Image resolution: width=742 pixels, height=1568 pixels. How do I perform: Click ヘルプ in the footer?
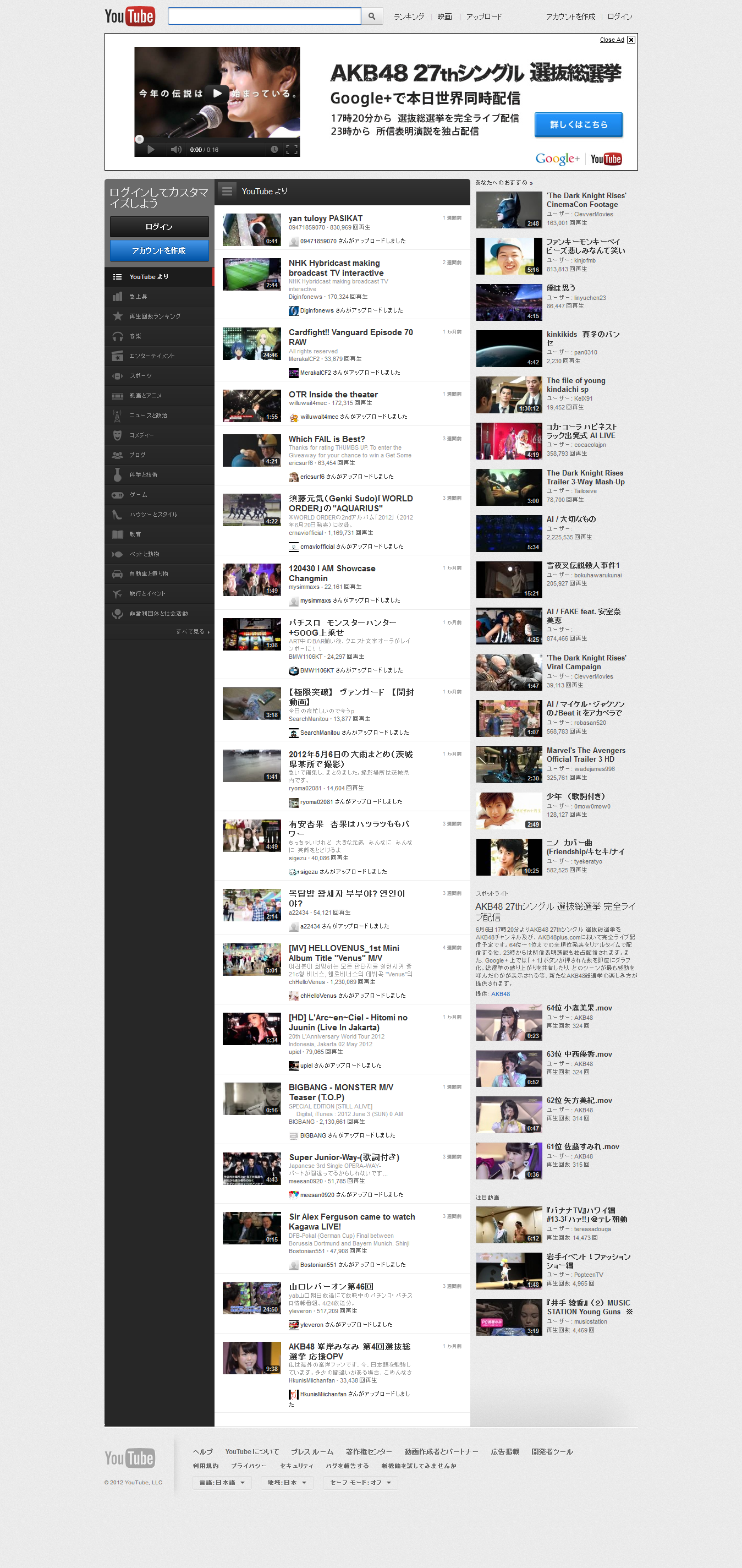tap(202, 1452)
